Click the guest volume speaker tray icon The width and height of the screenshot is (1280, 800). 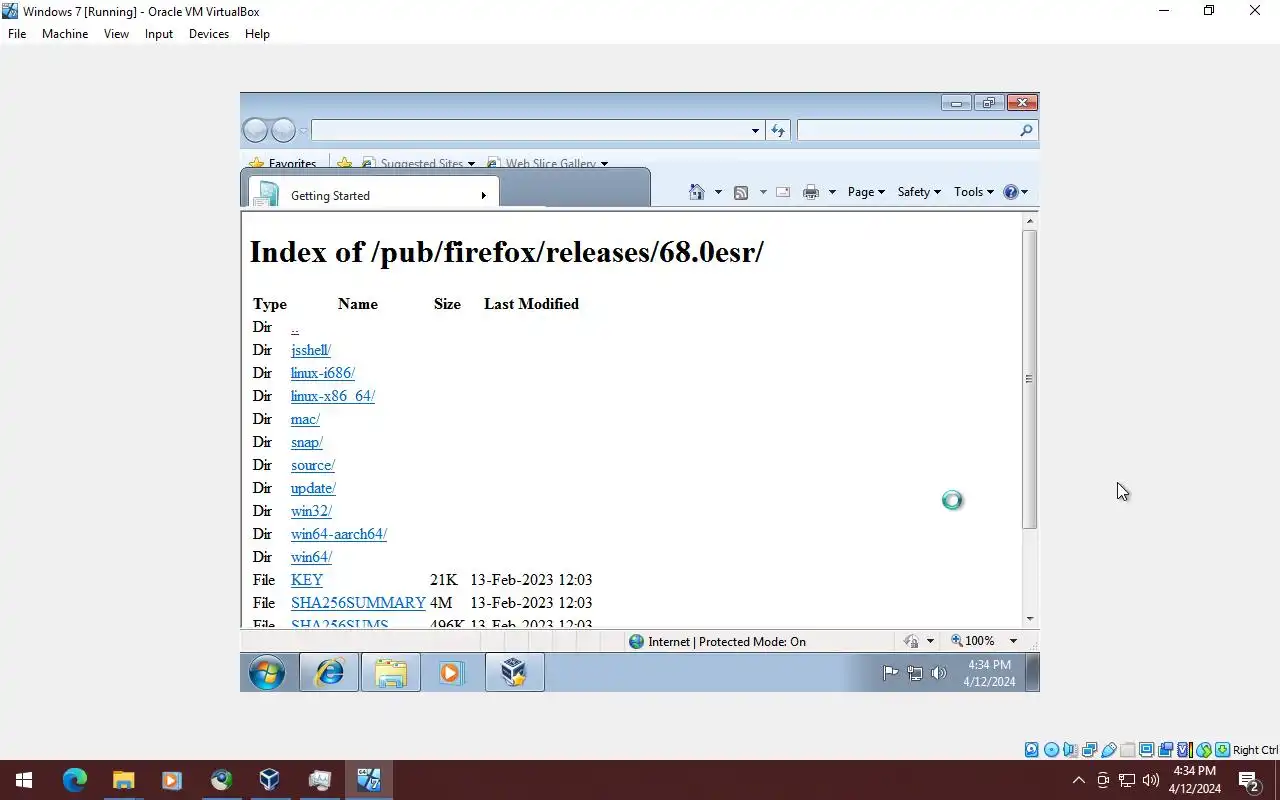pyautogui.click(x=938, y=673)
